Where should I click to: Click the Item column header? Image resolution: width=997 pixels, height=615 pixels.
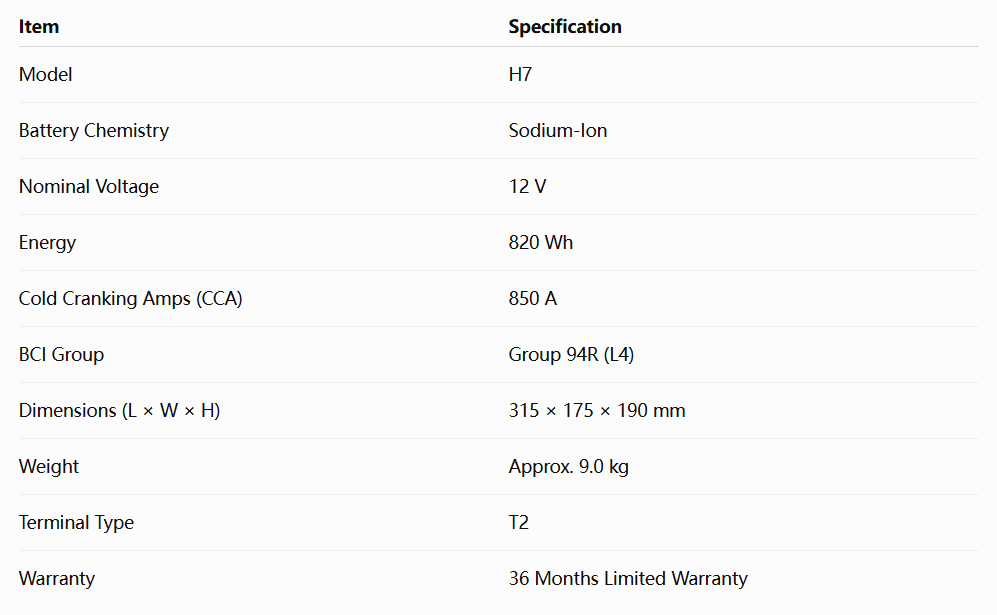click(39, 27)
